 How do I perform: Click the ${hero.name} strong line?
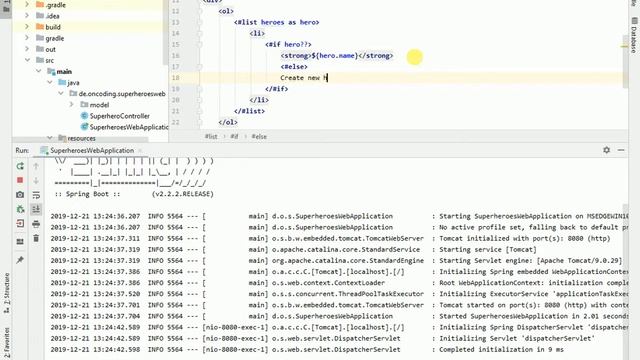337,56
